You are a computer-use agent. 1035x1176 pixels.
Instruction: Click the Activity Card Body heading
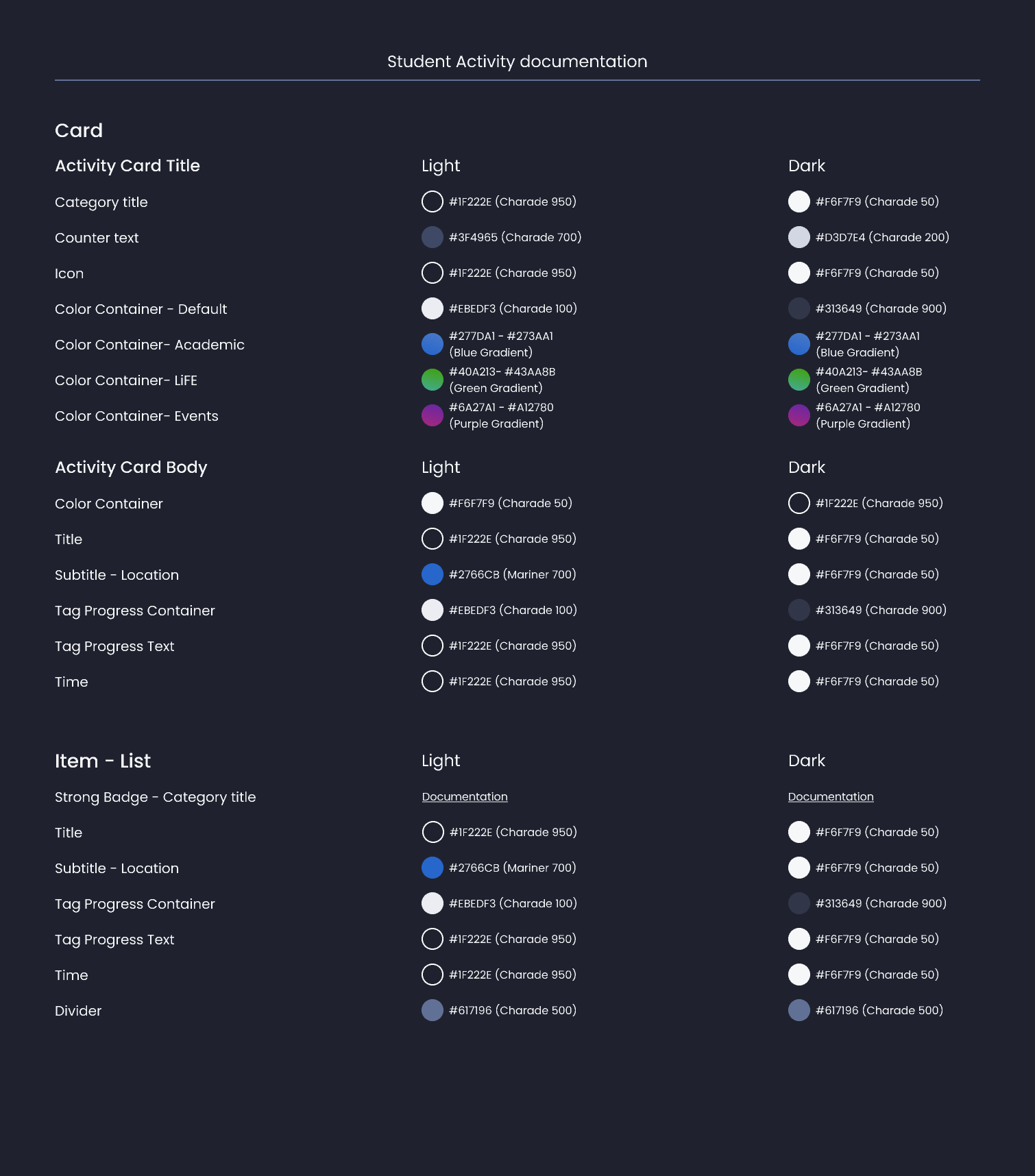click(131, 467)
